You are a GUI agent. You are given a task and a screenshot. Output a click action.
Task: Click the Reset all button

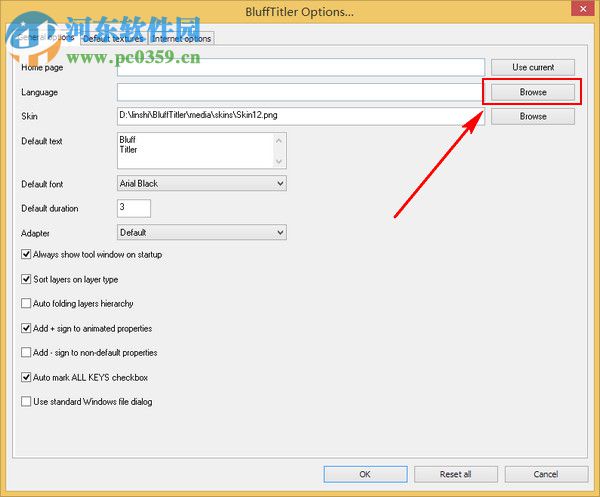point(456,474)
